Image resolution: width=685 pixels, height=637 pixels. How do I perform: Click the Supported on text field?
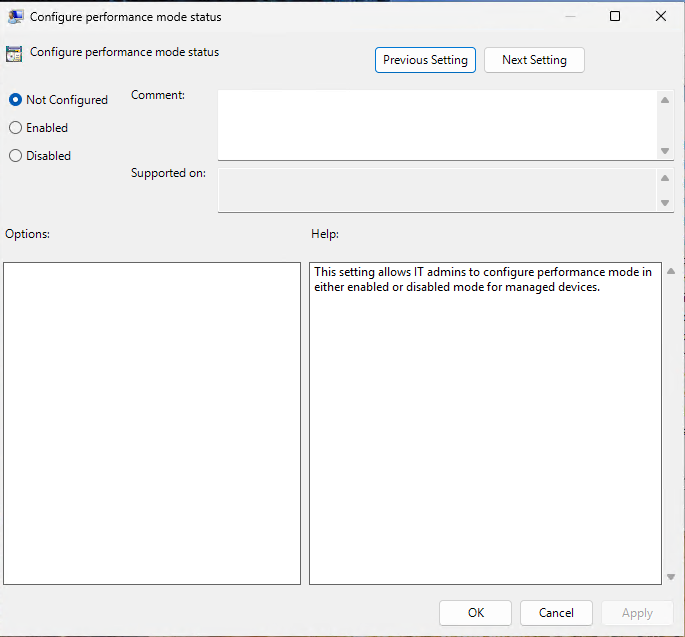(437, 190)
